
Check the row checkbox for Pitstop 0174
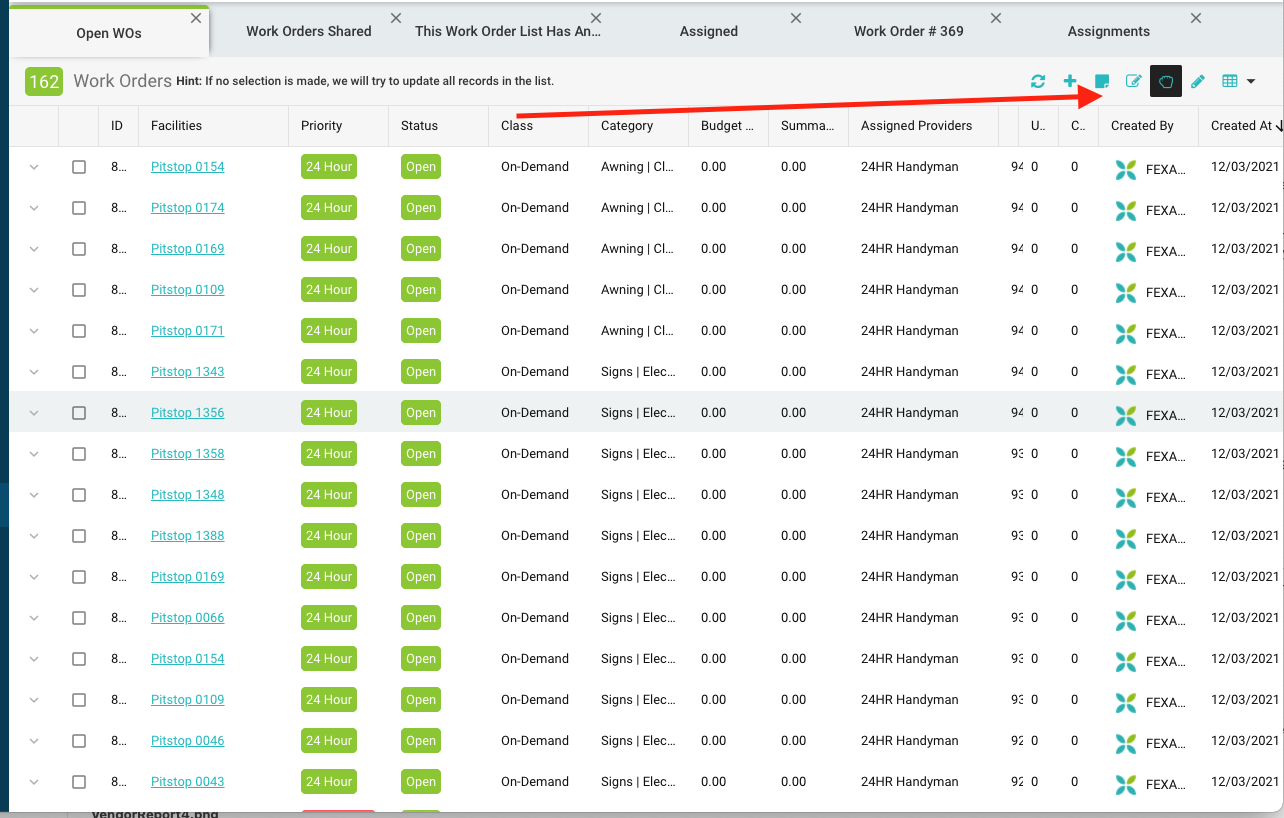79,207
